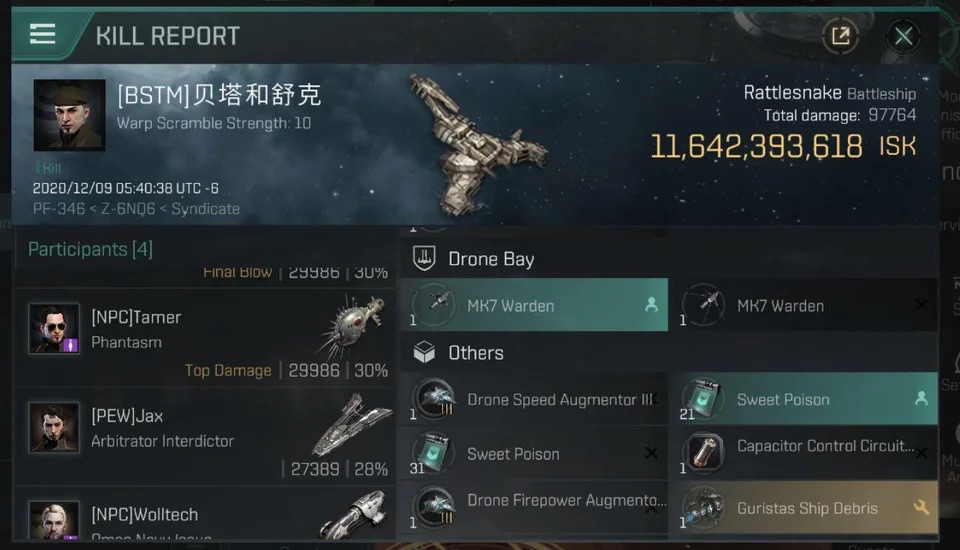Screen dimensions: 960x550
Task: Click the Participants [4] header
Action: pyautogui.click(x=90, y=249)
